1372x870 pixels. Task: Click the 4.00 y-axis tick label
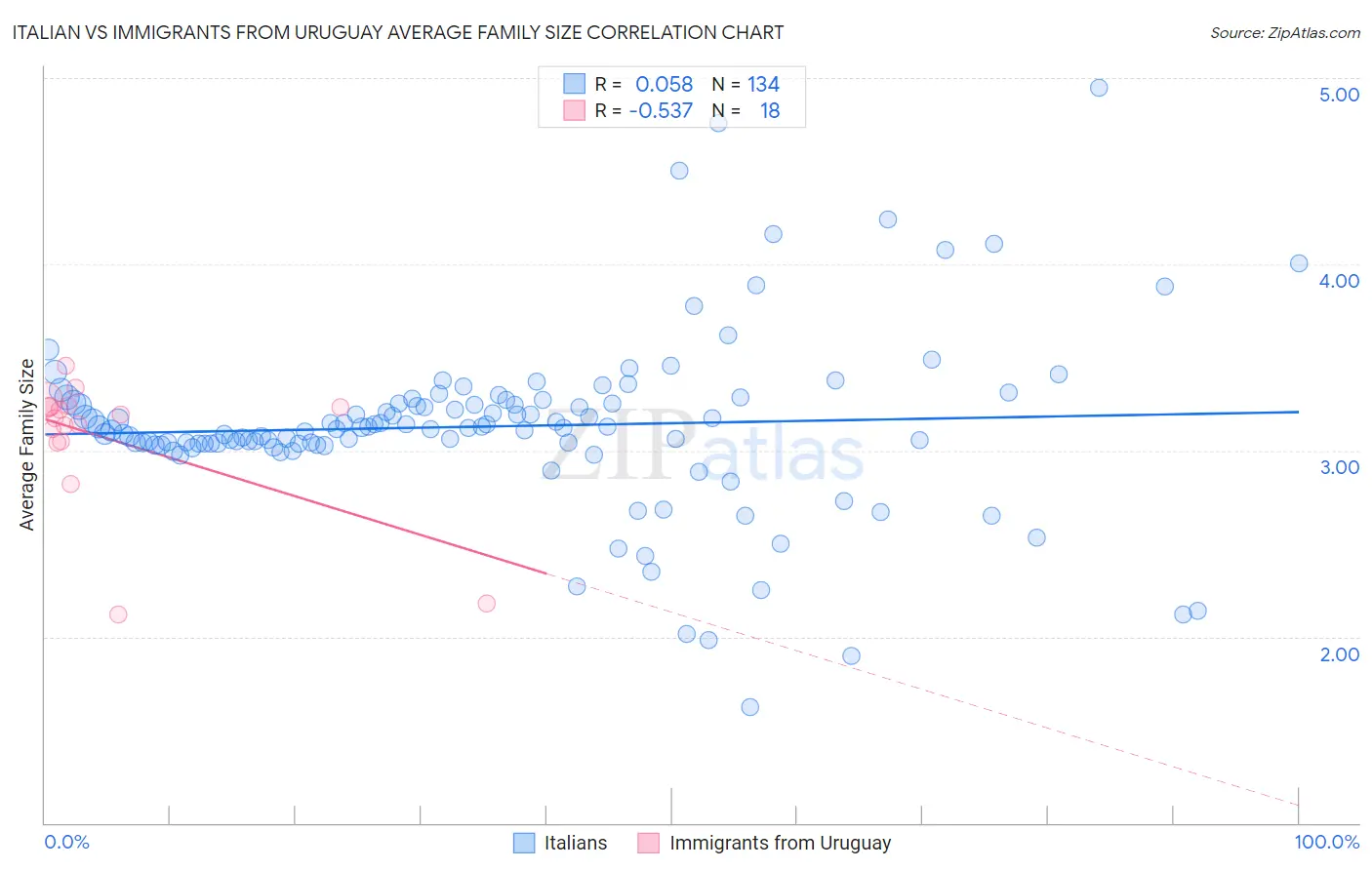[x=1339, y=281]
